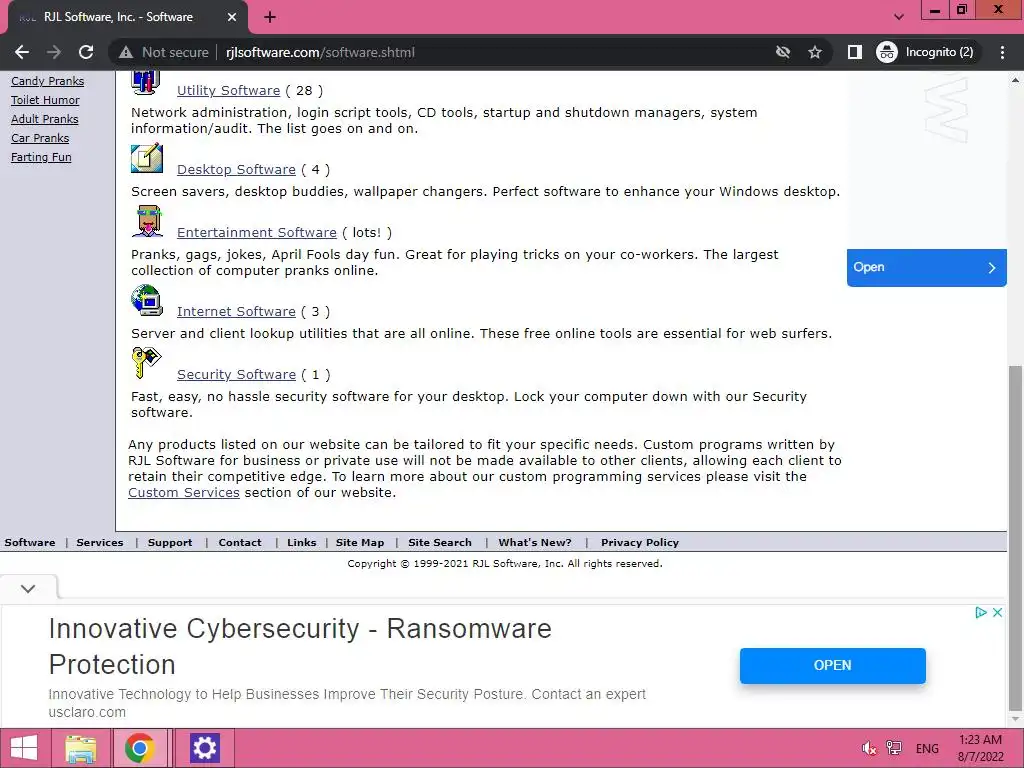Click the Chrome taskbar icon
Screen dimensions: 1024x768
point(139,748)
